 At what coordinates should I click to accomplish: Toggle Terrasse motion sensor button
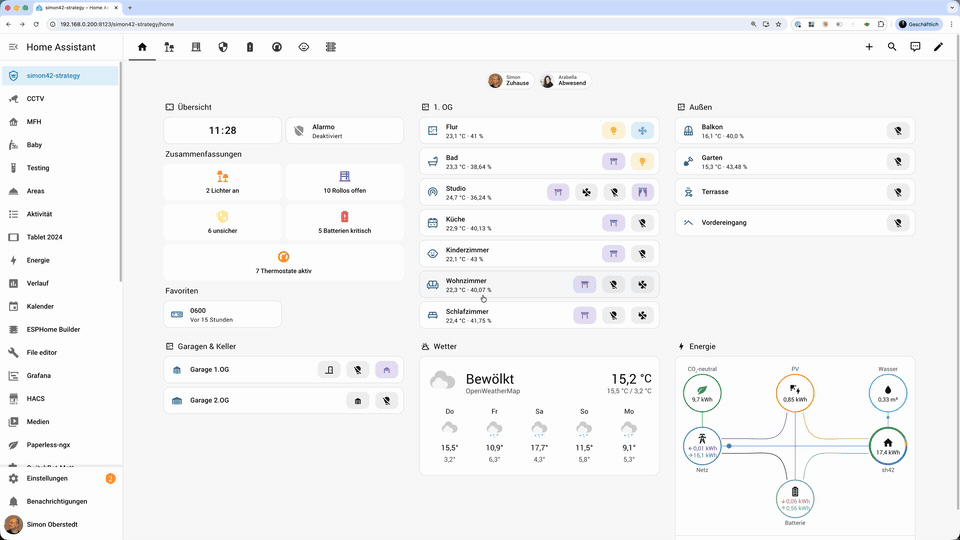point(898,192)
